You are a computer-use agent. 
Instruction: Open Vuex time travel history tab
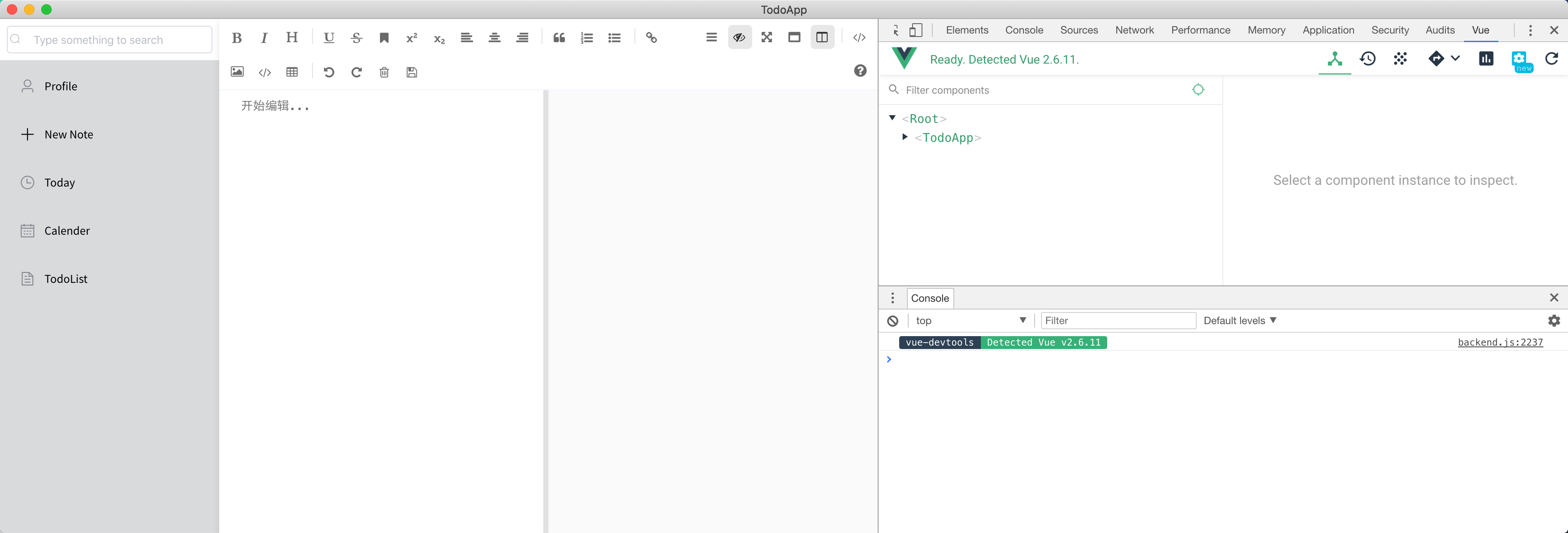pos(1367,59)
